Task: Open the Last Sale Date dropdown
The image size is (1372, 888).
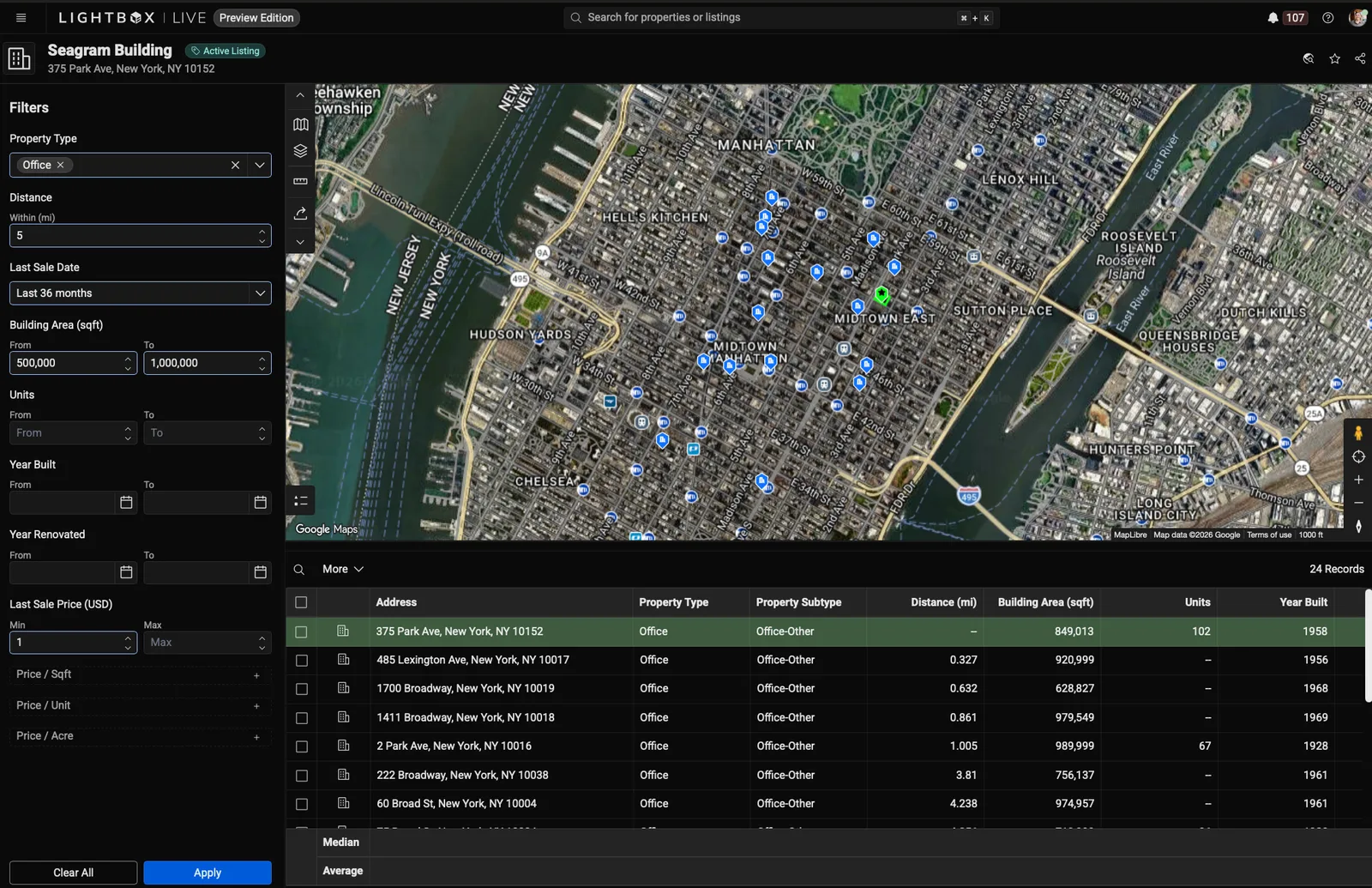Action: point(141,293)
